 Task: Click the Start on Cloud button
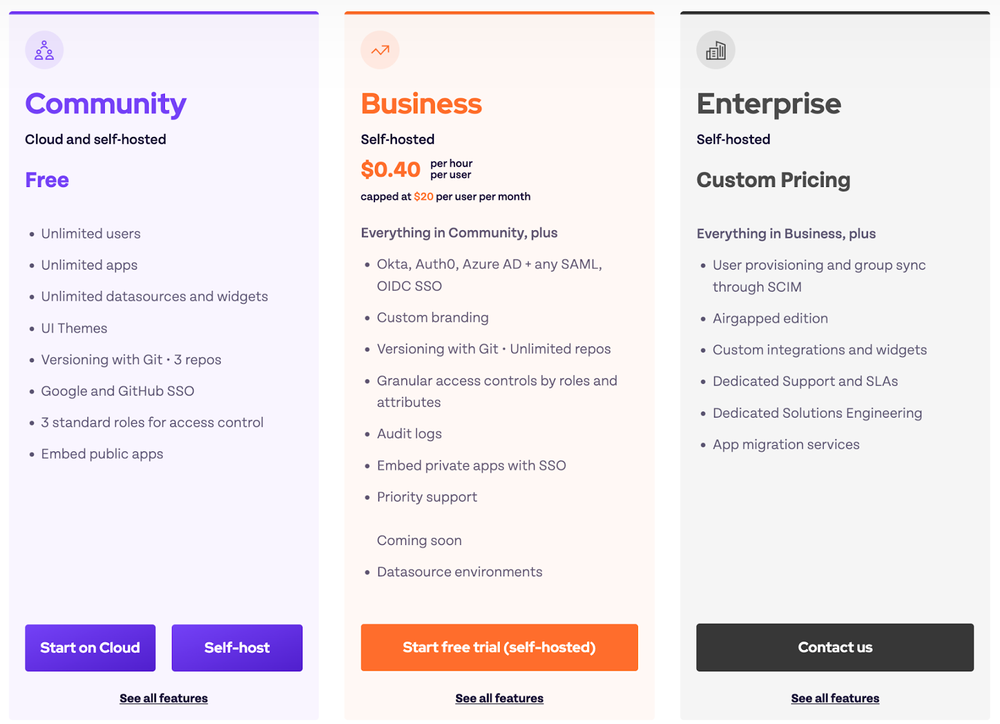90,647
